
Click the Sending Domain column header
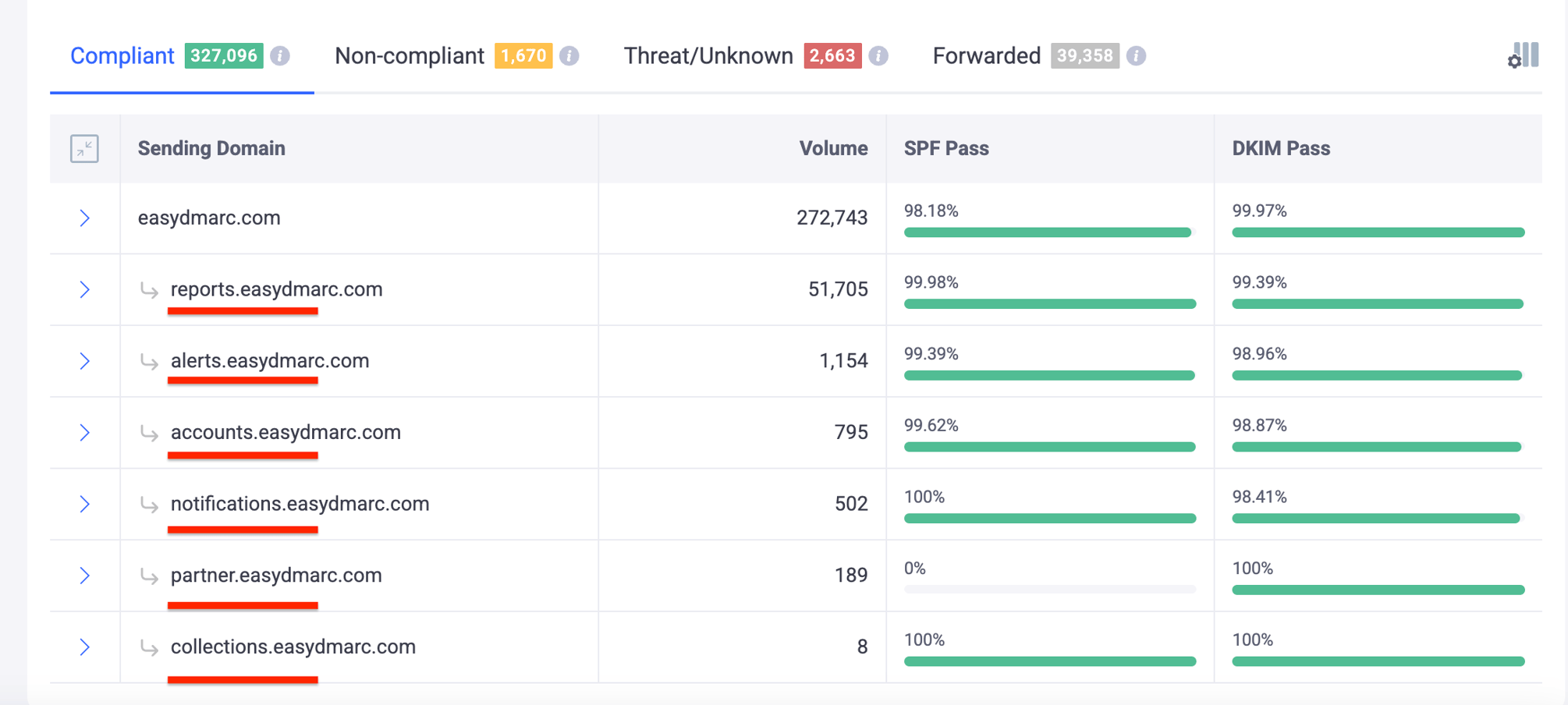(211, 148)
